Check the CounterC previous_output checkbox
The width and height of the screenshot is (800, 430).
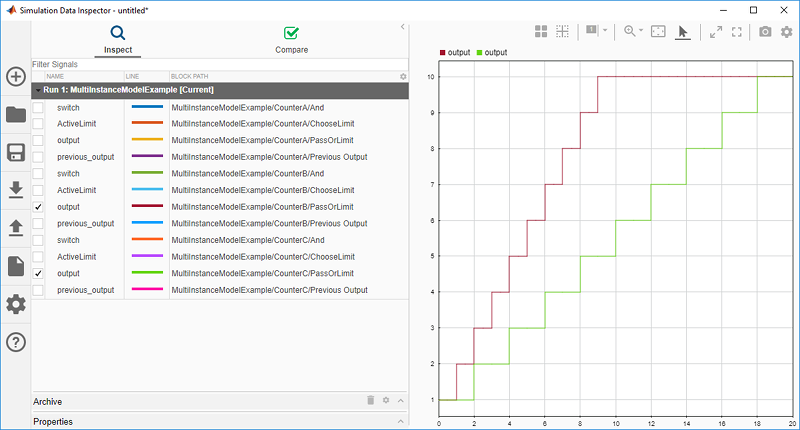pos(38,290)
